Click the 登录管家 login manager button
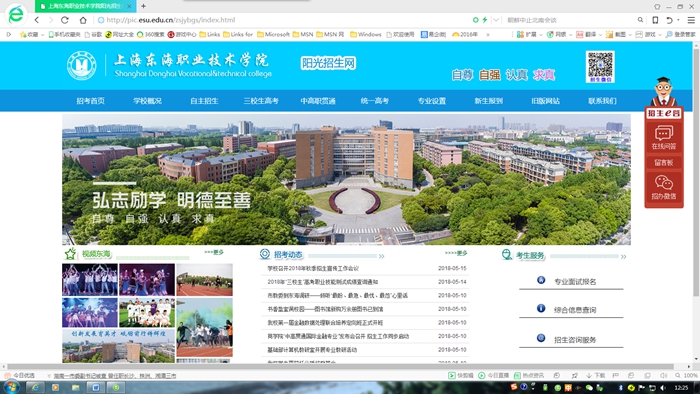Image resolution: width=700 pixels, height=394 pixels. click(x=680, y=34)
